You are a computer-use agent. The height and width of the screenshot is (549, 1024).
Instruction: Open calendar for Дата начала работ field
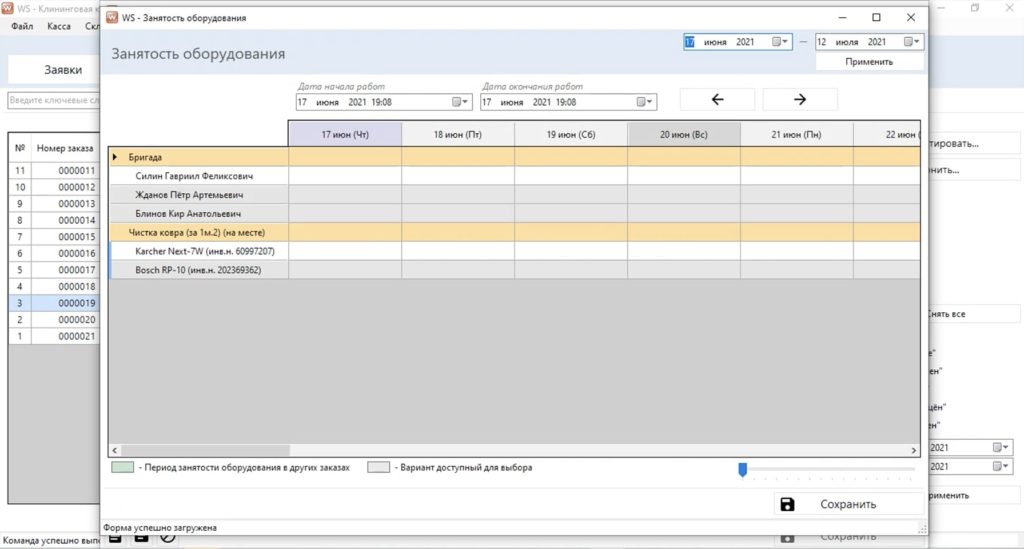click(x=460, y=102)
